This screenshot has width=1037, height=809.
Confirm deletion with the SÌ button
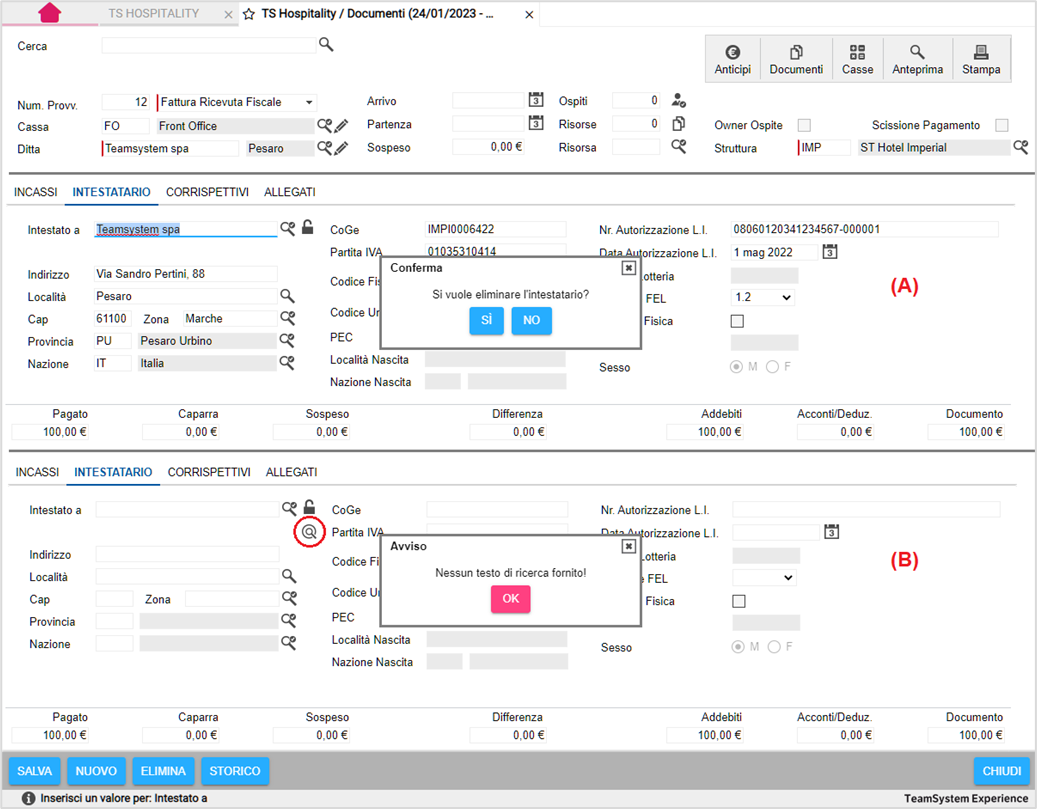tap(487, 320)
